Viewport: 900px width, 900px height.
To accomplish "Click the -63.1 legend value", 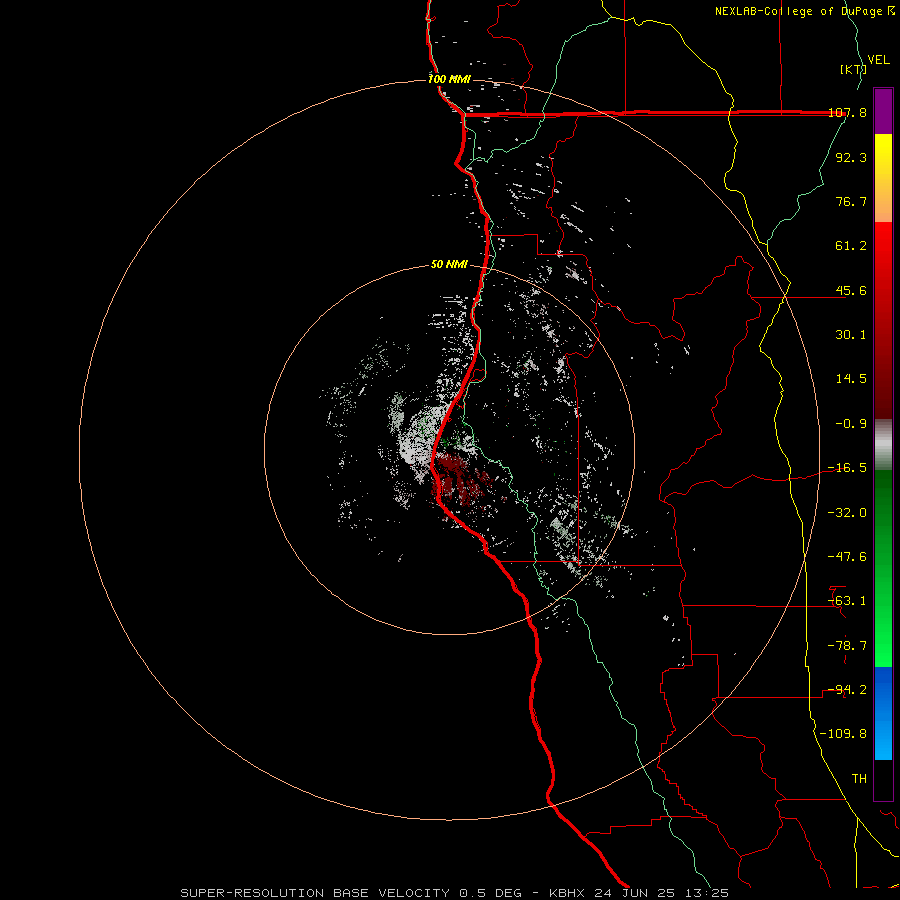I will (847, 601).
